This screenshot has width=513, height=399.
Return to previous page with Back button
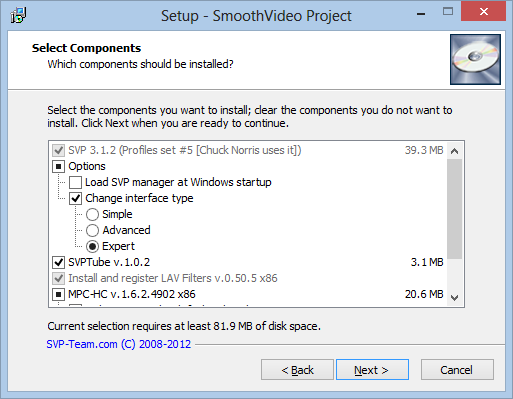pyautogui.click(x=297, y=370)
